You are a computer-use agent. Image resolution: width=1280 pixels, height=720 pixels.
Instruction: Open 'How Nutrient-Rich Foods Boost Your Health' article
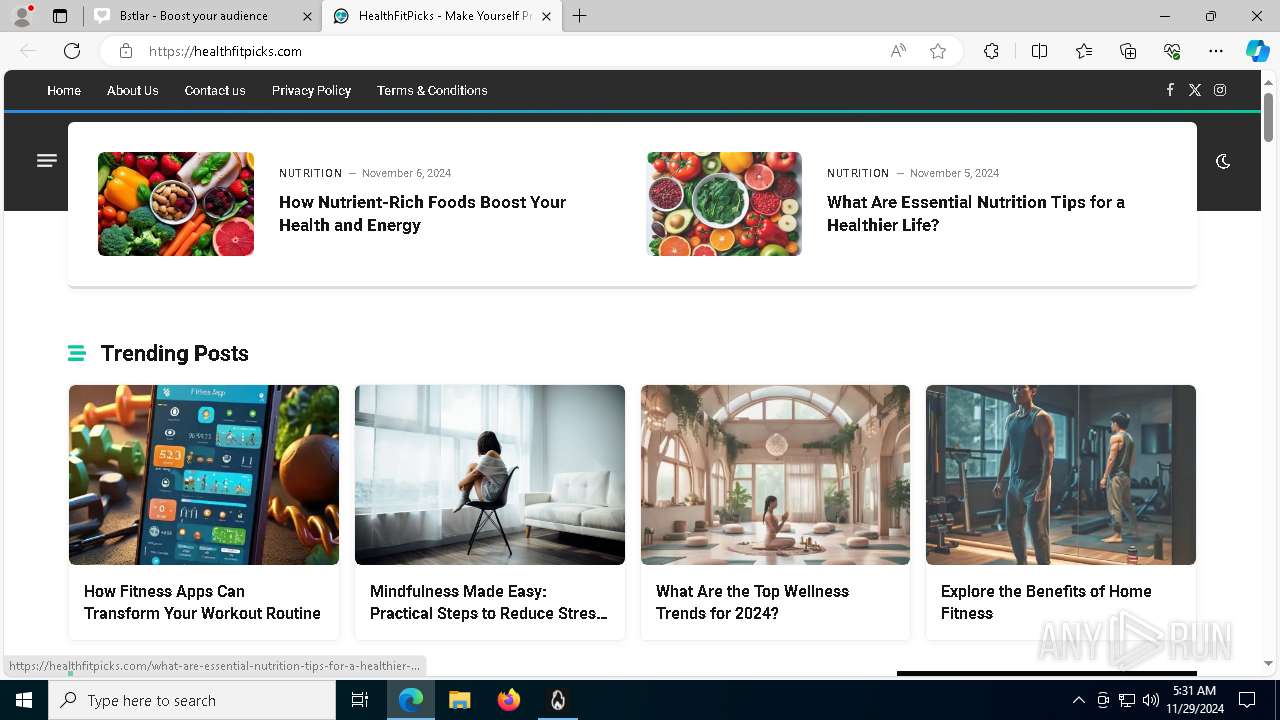tap(422, 214)
